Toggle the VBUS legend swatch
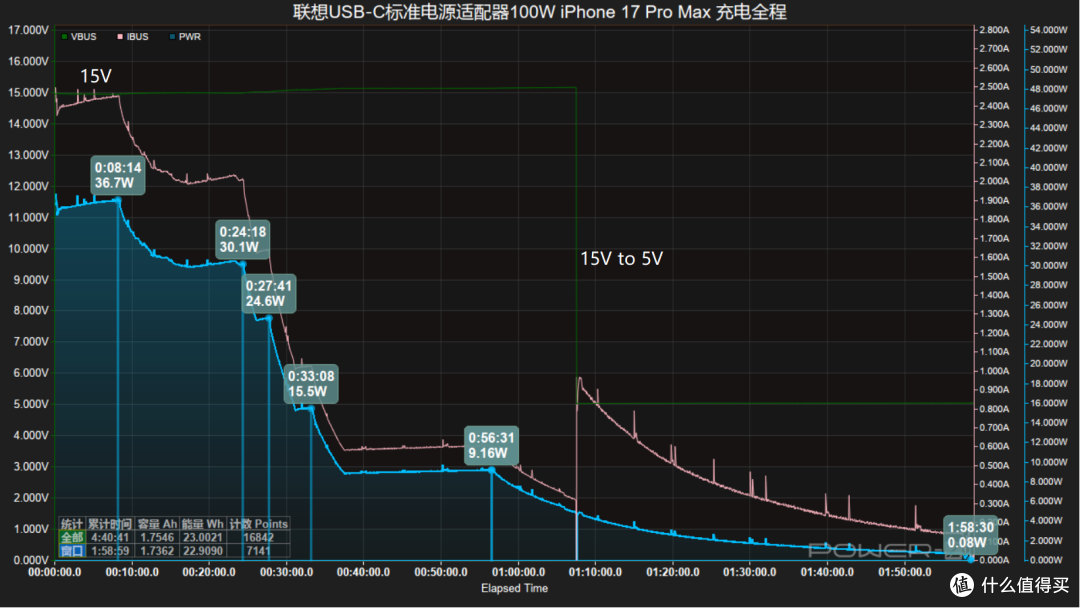 pos(65,37)
